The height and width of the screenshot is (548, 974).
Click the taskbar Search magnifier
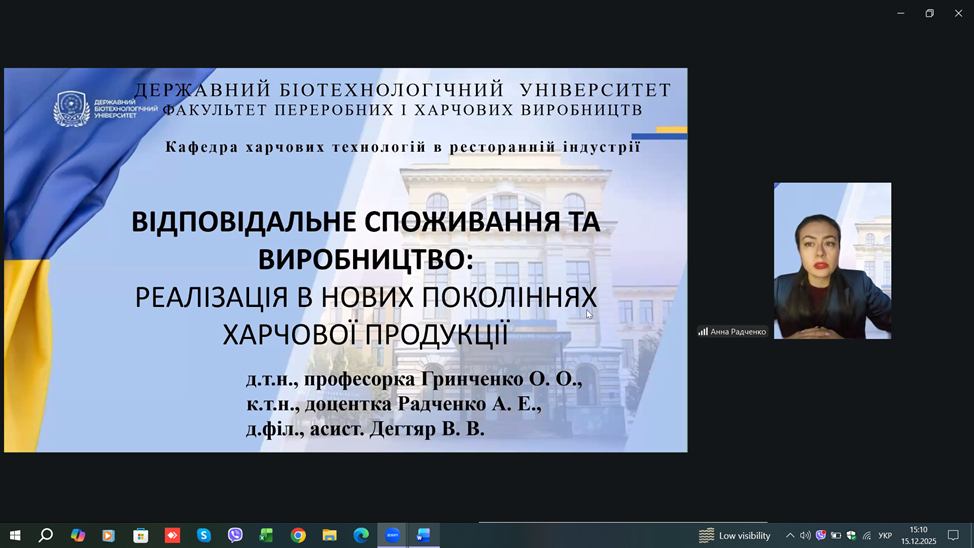coord(46,535)
